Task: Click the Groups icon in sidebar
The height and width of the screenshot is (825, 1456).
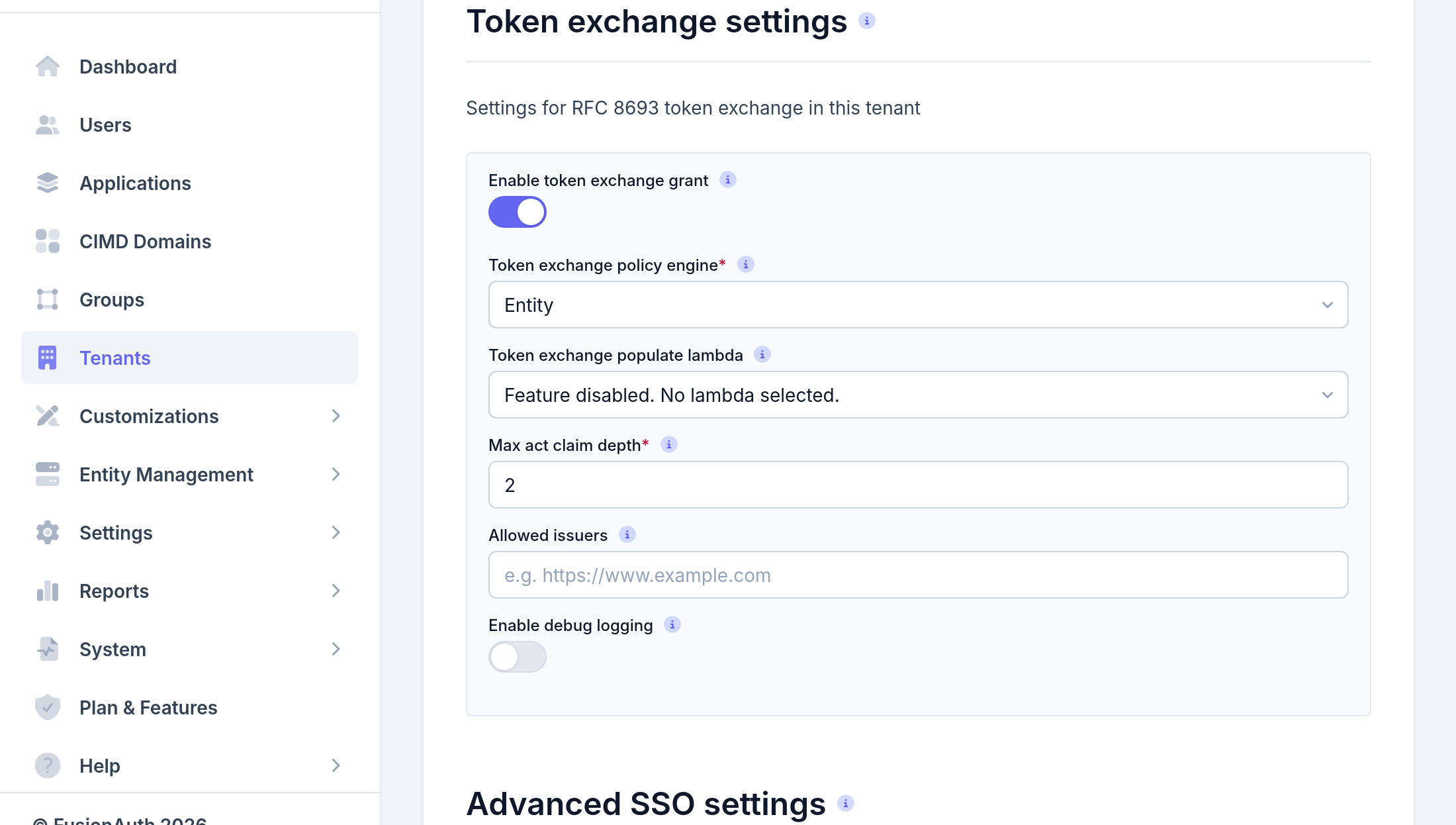Action: click(x=48, y=300)
